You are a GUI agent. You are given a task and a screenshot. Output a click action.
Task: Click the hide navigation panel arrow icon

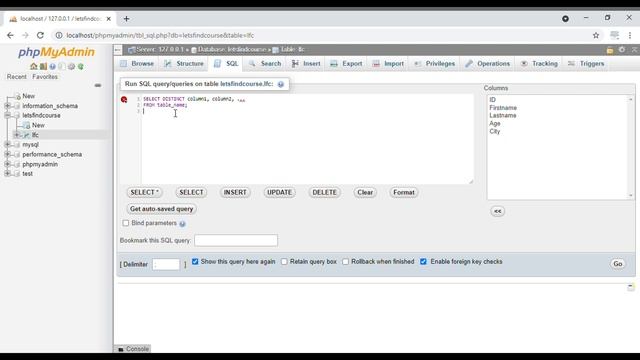[118, 50]
